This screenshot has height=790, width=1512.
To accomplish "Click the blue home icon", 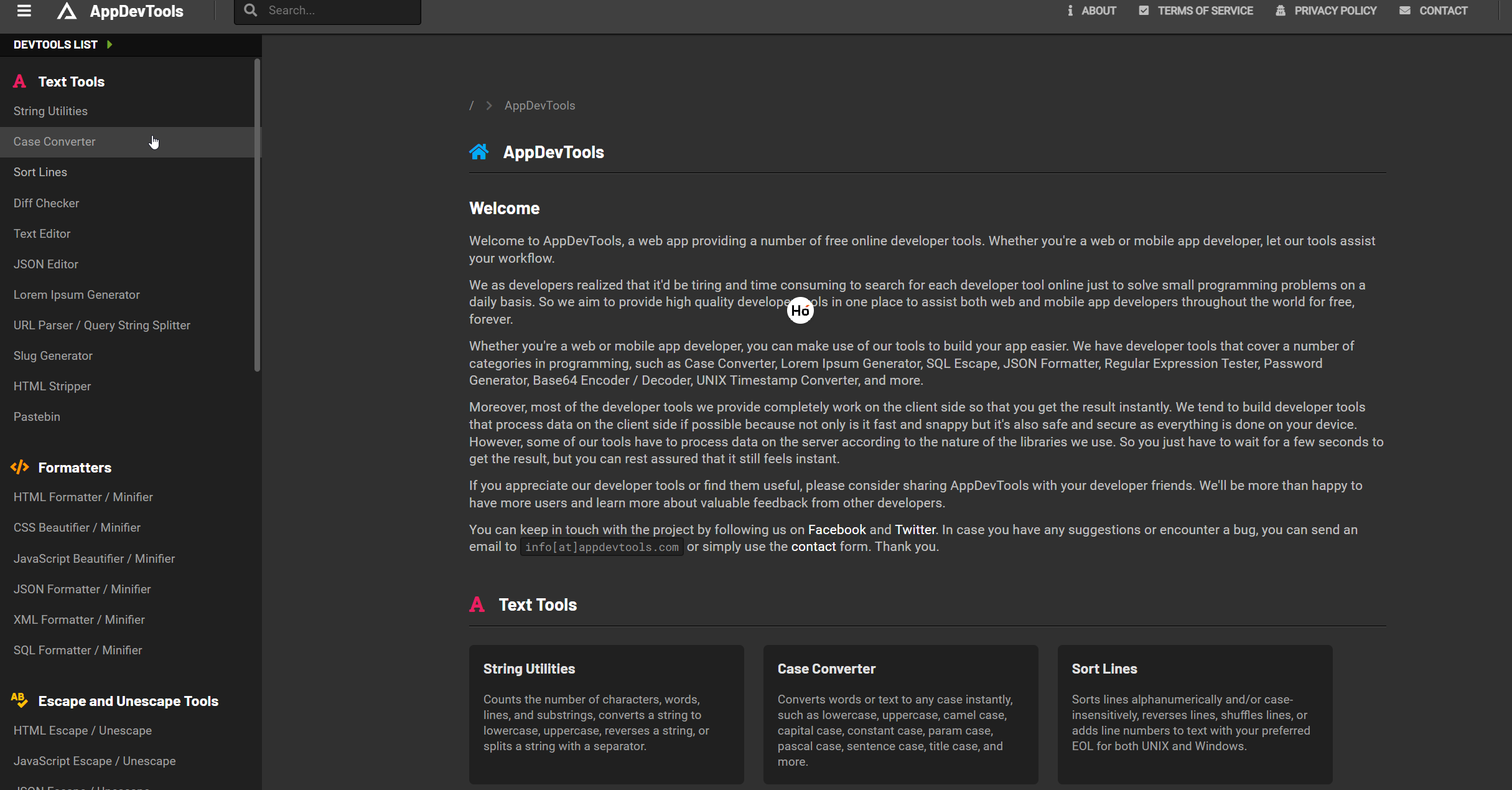I will (479, 152).
